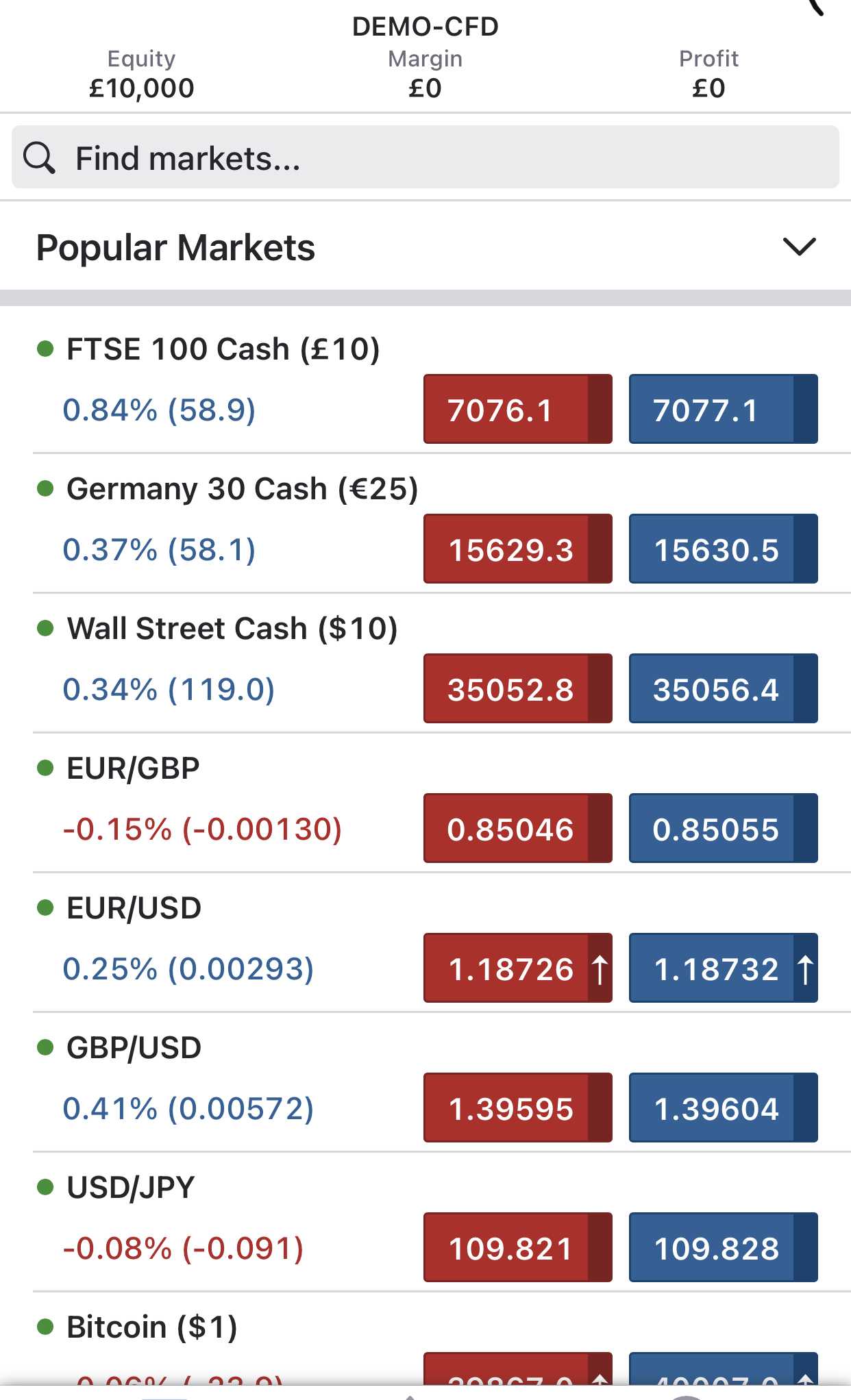Image resolution: width=851 pixels, height=1400 pixels.
Task: Buy Wall Street Cash at 35056.4
Action: point(724,688)
